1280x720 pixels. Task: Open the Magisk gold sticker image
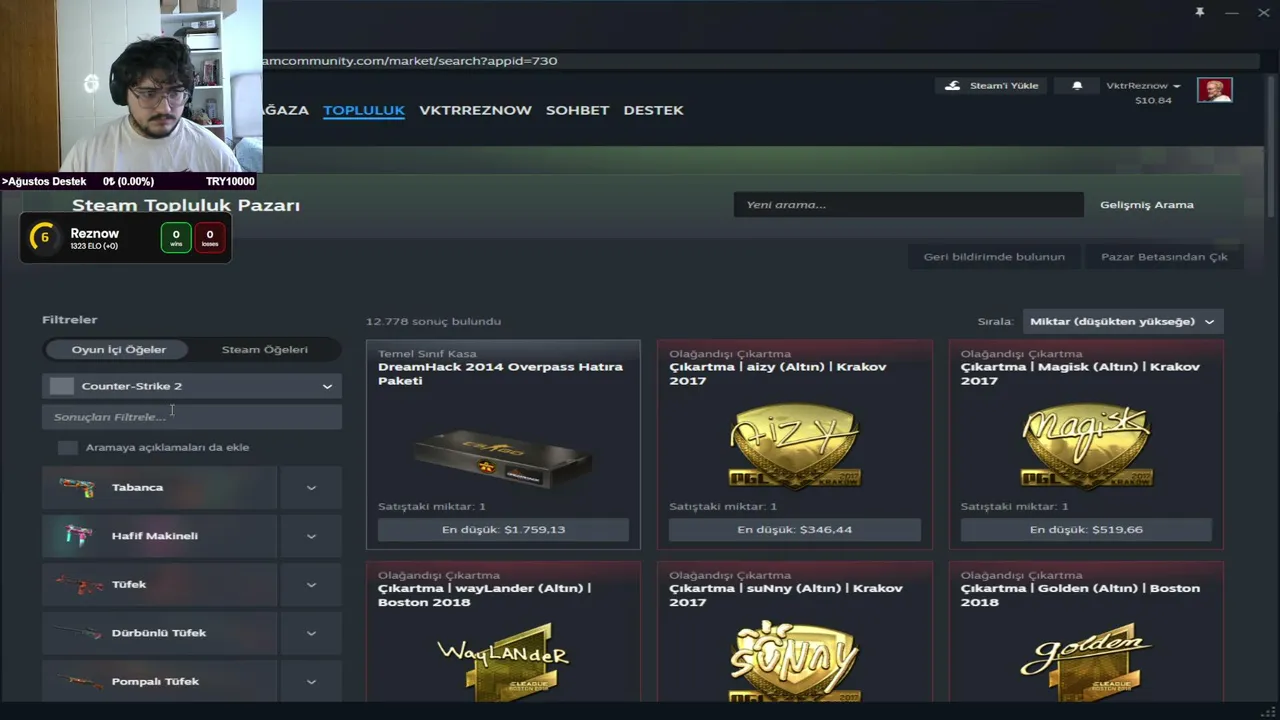1086,446
